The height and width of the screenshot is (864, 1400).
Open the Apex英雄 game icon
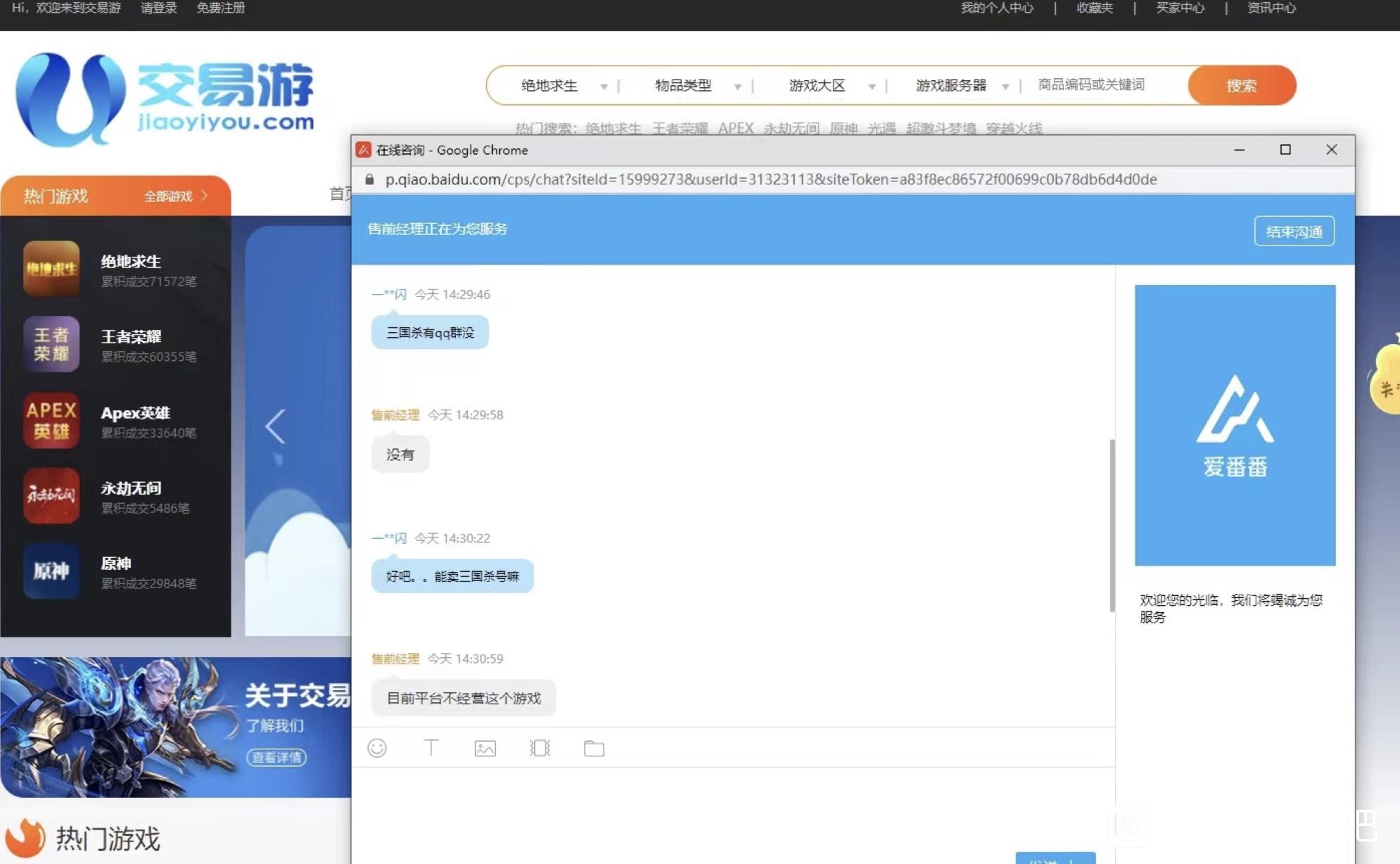[51, 420]
